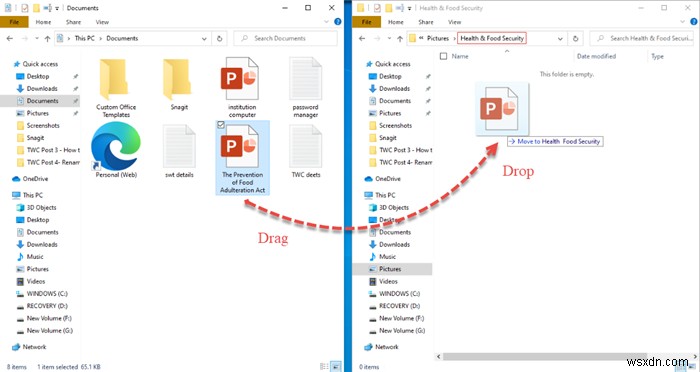Click Pictures breadcrumb in right window address bar
Image resolution: width=700 pixels, height=372 pixels.
point(438,38)
